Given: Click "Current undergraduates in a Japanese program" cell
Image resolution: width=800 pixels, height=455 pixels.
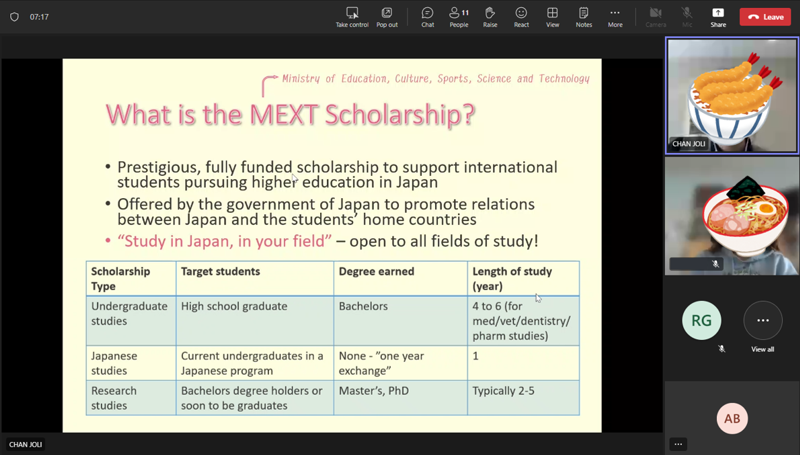Looking at the screenshot, I should [x=255, y=363].
